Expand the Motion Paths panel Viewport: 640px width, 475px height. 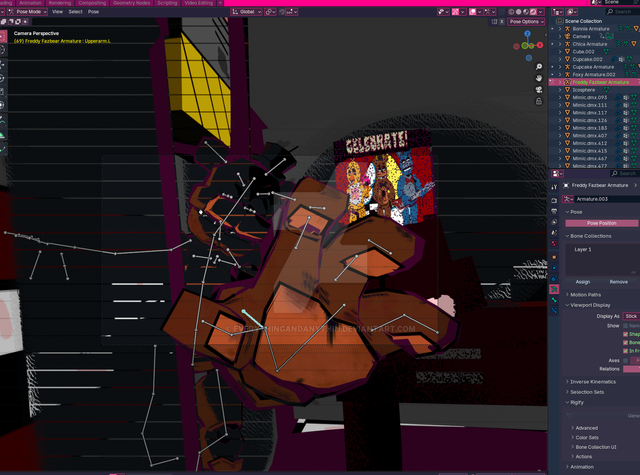(x=585, y=295)
